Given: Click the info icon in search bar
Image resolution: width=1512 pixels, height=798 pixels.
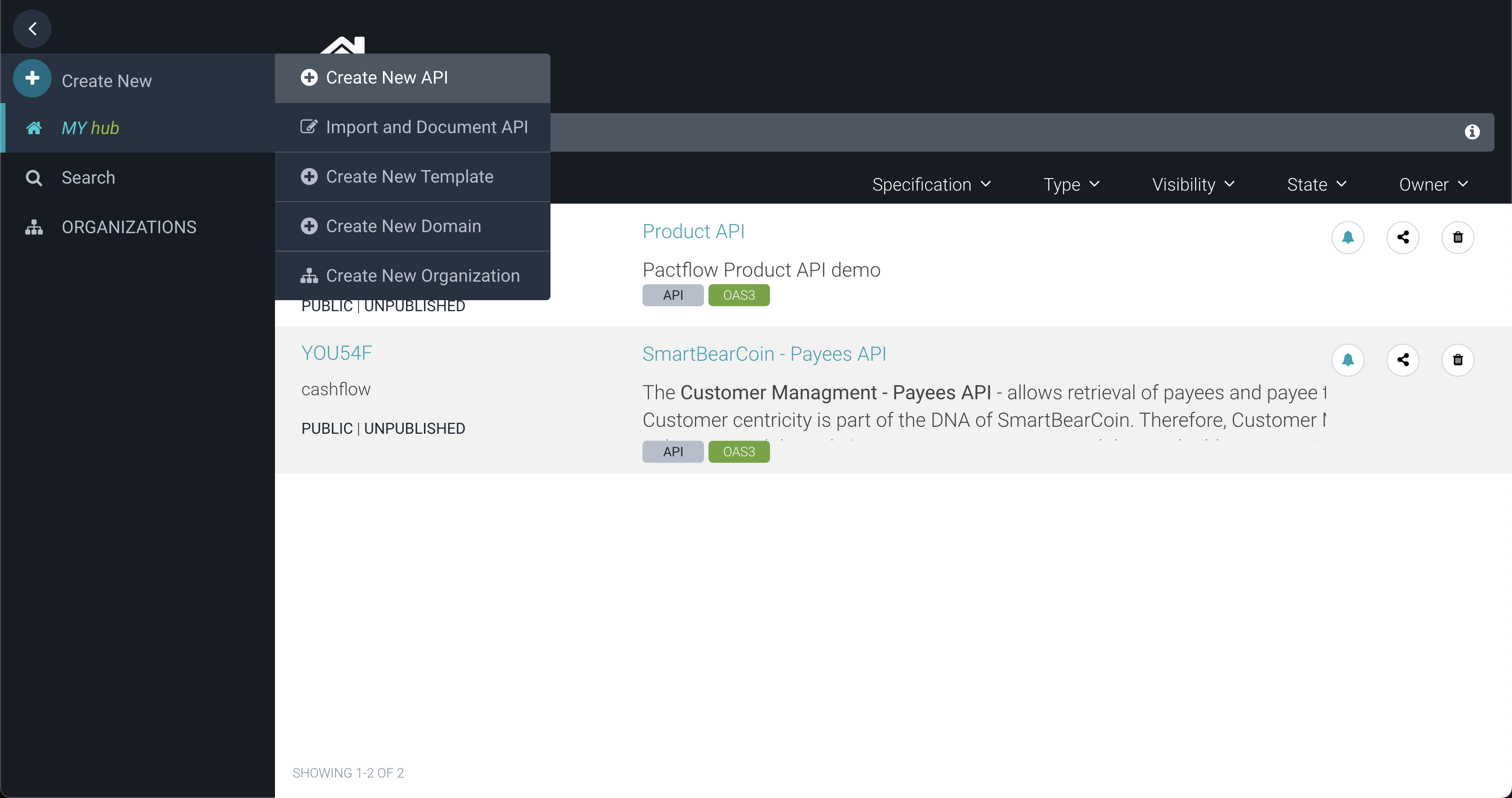Looking at the screenshot, I should click(1471, 132).
